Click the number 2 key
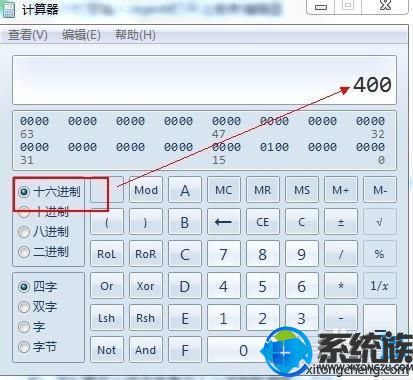Image resolution: width=413 pixels, height=380 pixels. 263,318
